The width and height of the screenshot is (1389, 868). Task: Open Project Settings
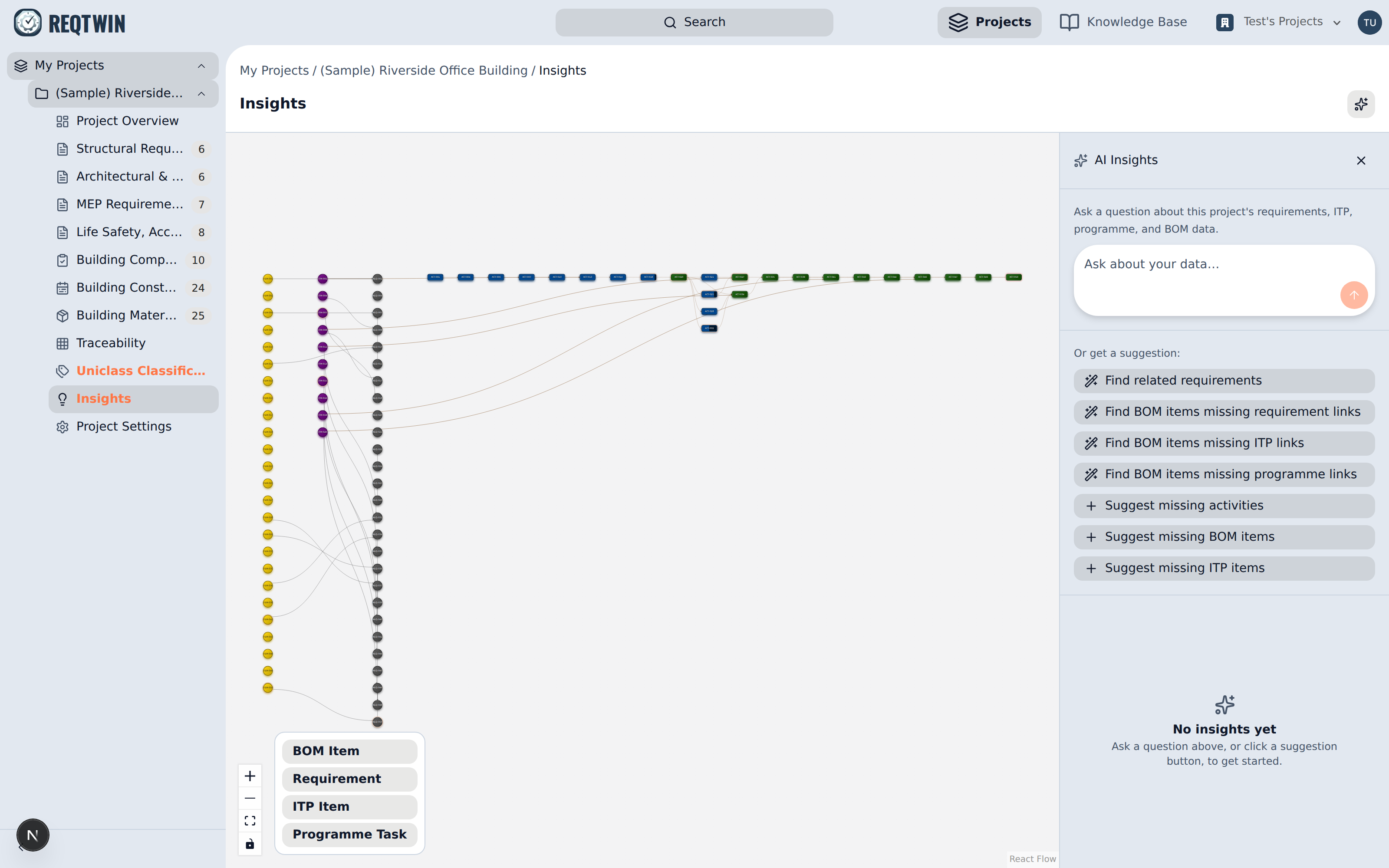click(134, 427)
